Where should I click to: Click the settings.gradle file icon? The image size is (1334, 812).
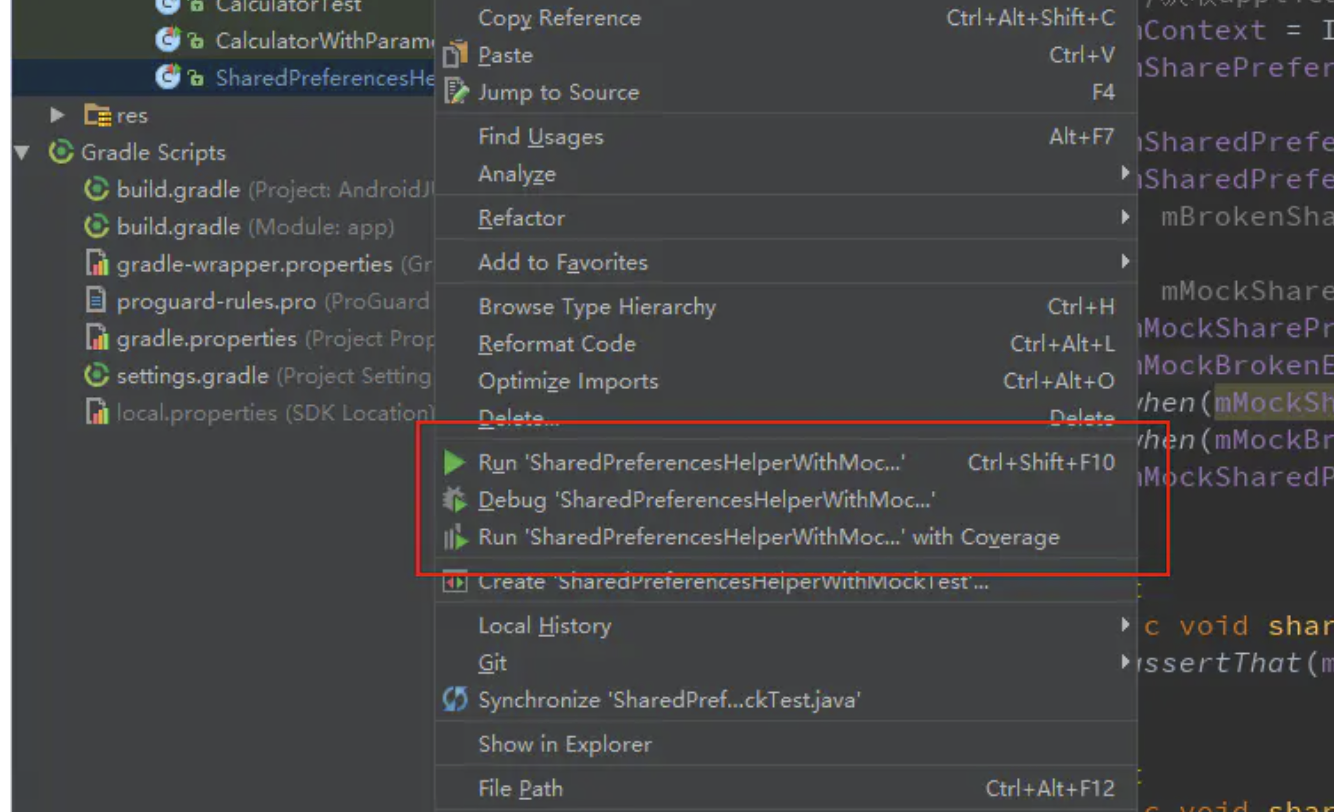tap(96, 375)
